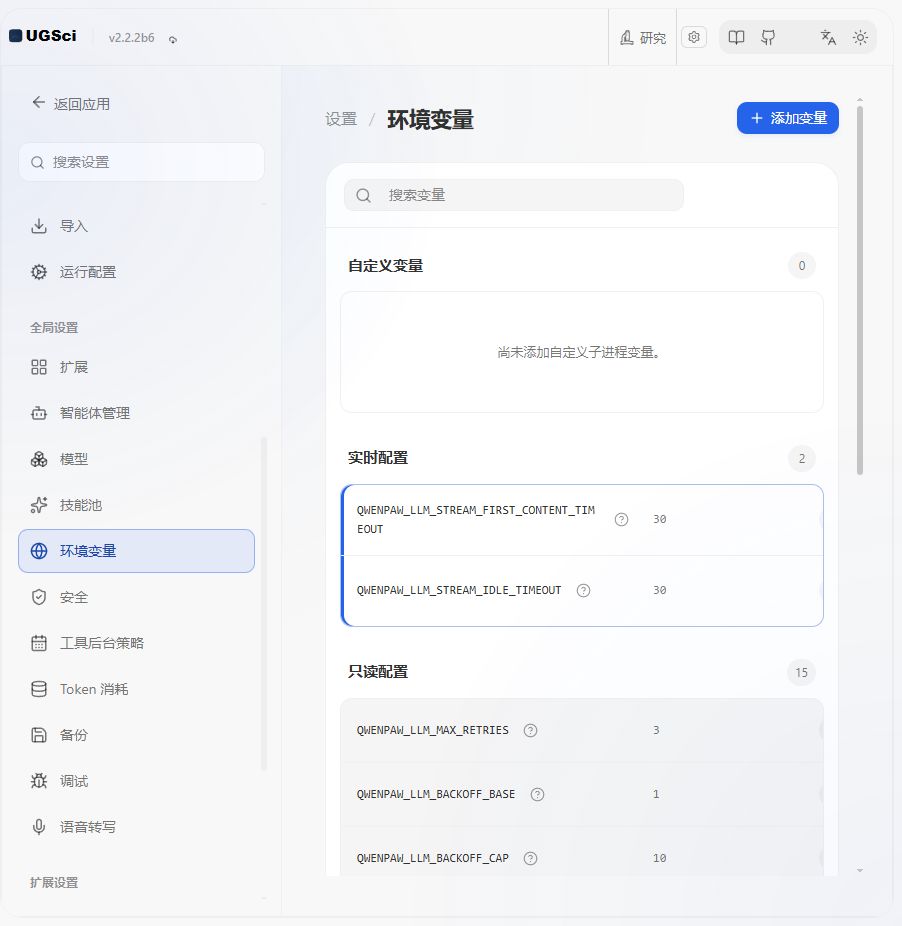
Task: Open the 智能体管理 settings page
Action: (136, 413)
